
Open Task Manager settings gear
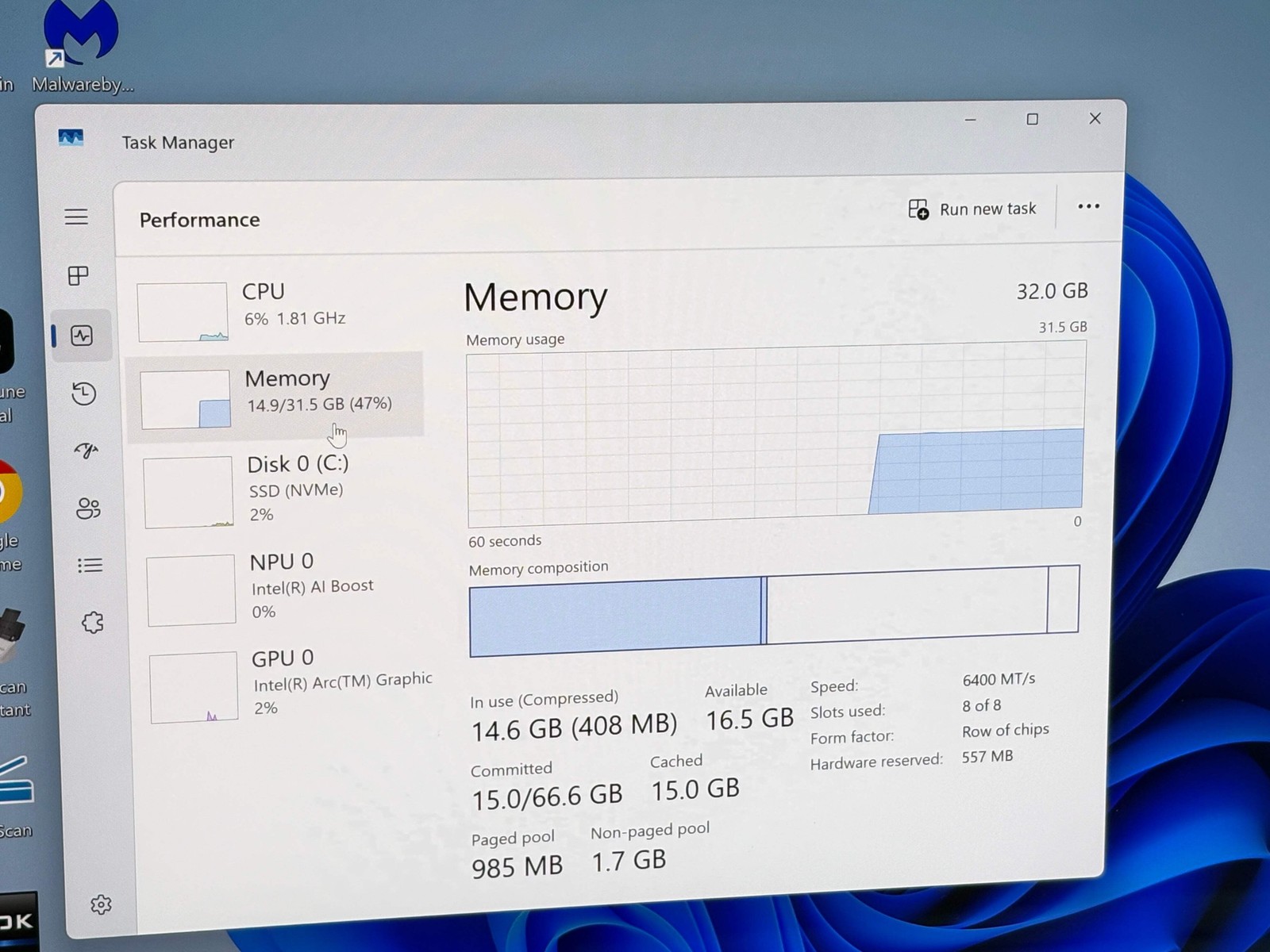click(x=101, y=904)
